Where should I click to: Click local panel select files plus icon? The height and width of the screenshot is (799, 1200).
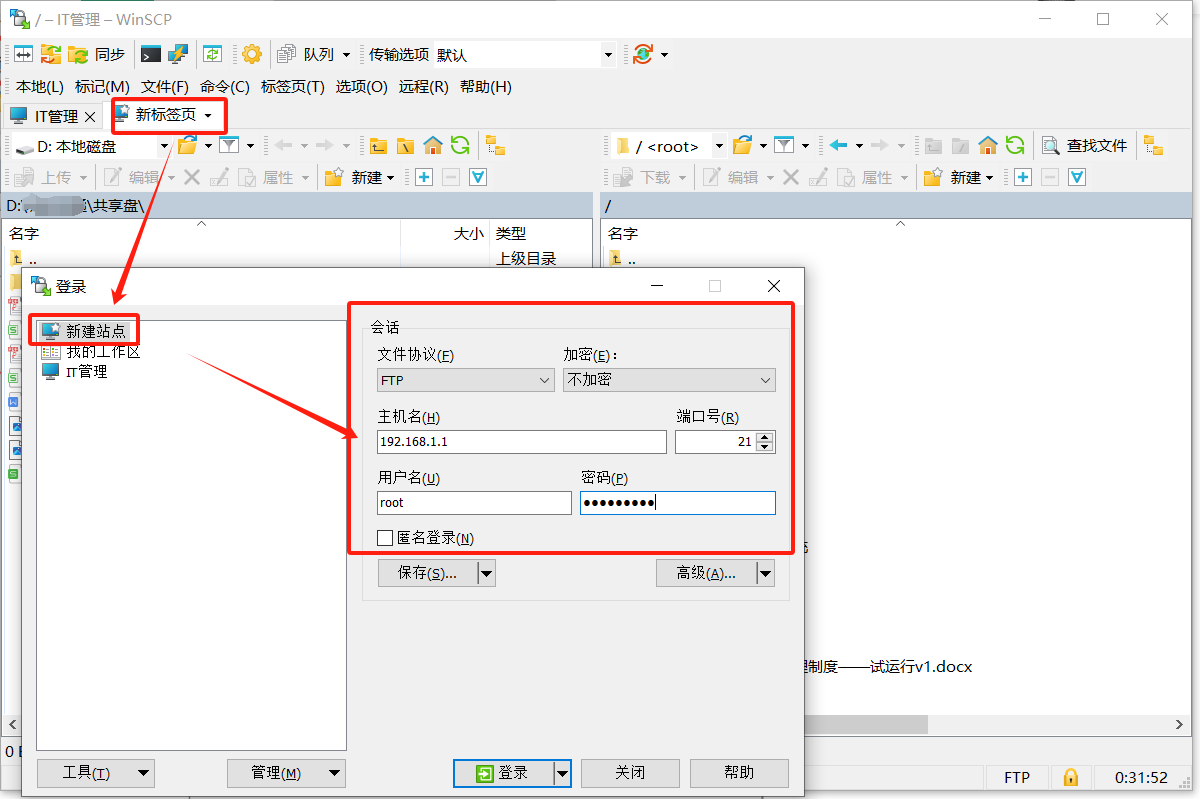[x=423, y=177]
